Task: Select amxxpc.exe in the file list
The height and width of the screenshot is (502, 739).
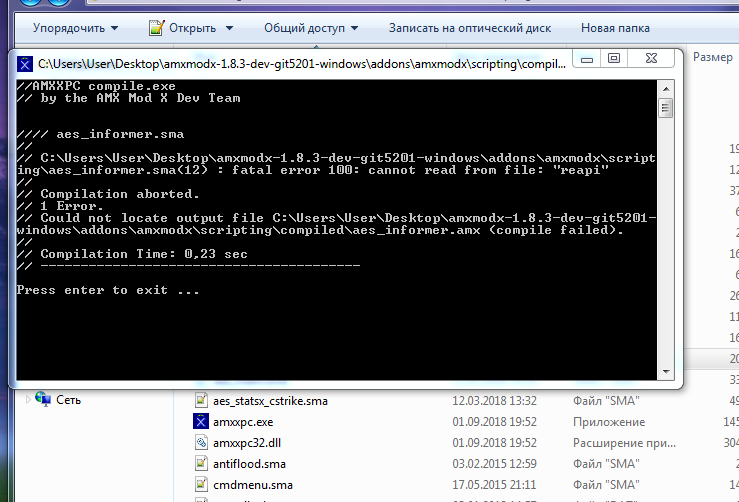Action: point(243,422)
